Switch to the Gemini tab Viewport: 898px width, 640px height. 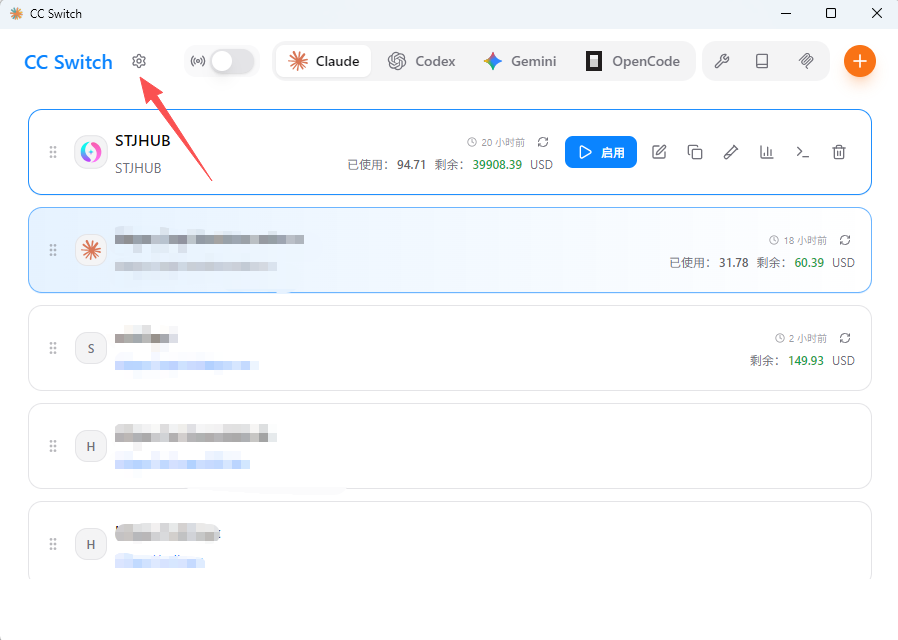tap(520, 61)
